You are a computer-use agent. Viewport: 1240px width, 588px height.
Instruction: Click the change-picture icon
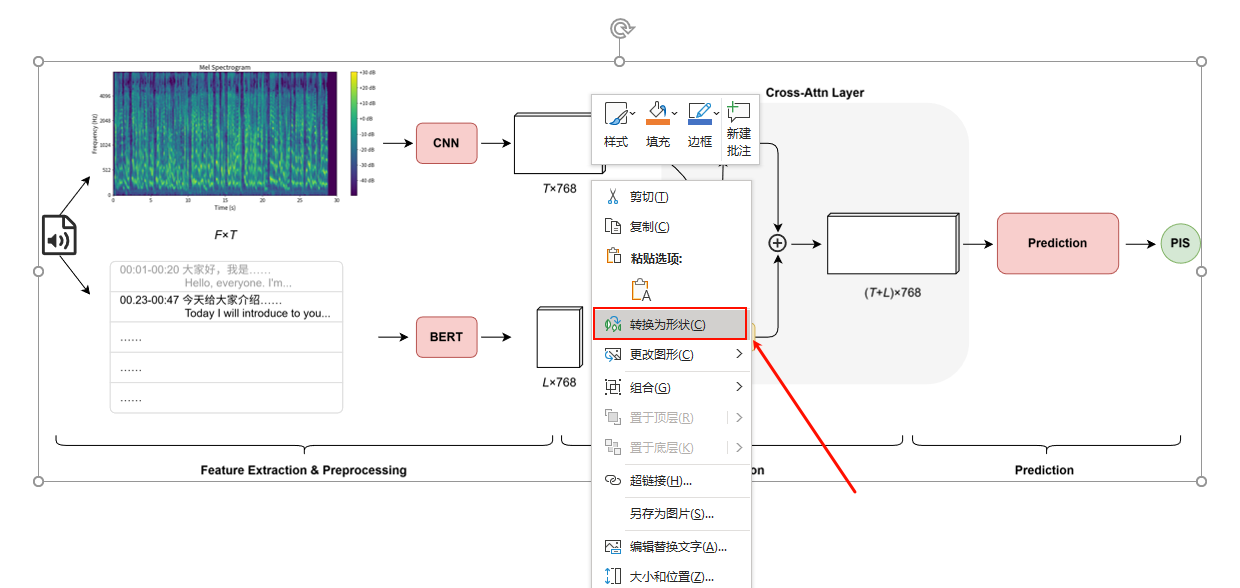[x=613, y=354]
